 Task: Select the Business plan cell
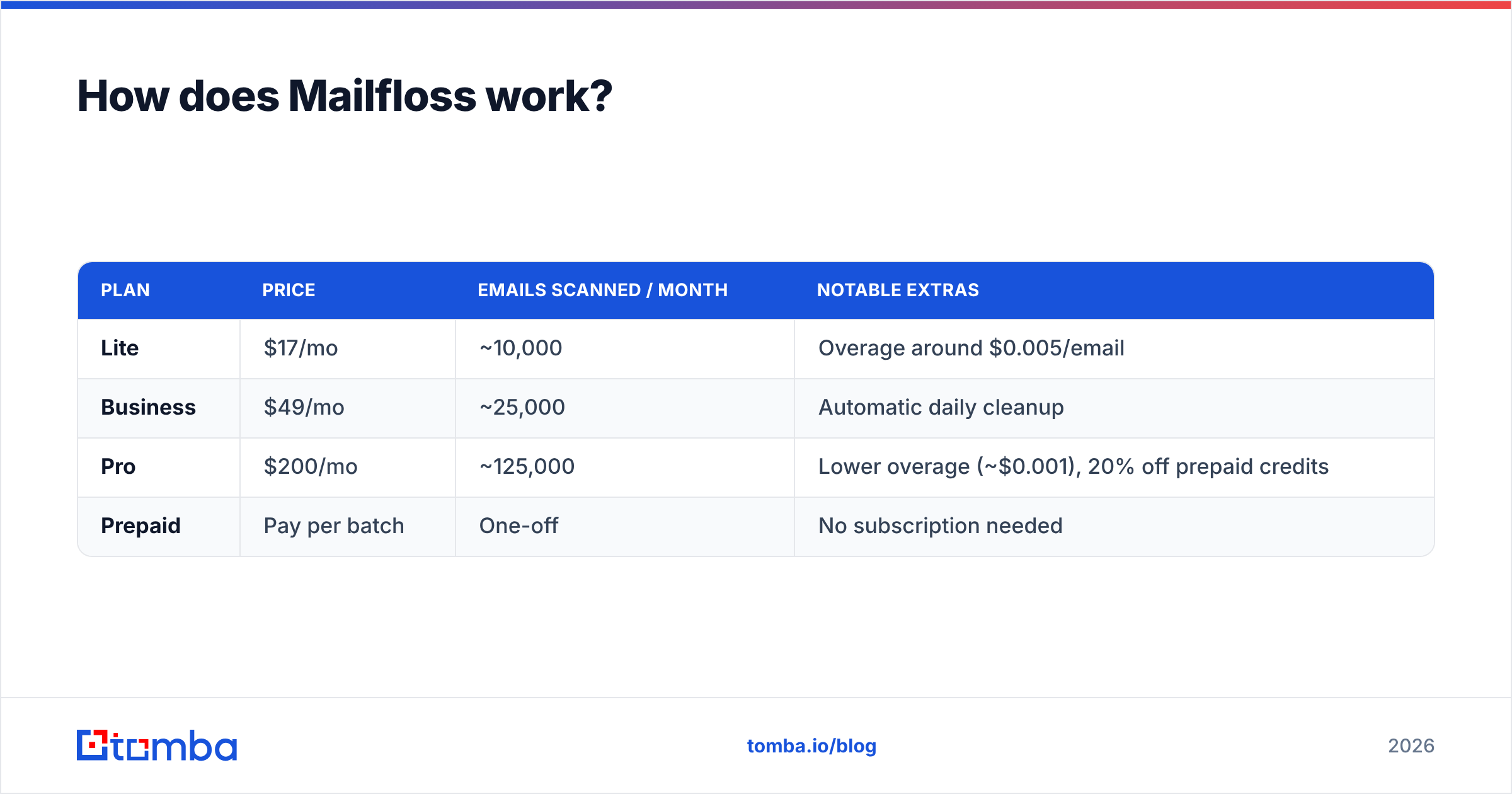pyautogui.click(x=159, y=408)
